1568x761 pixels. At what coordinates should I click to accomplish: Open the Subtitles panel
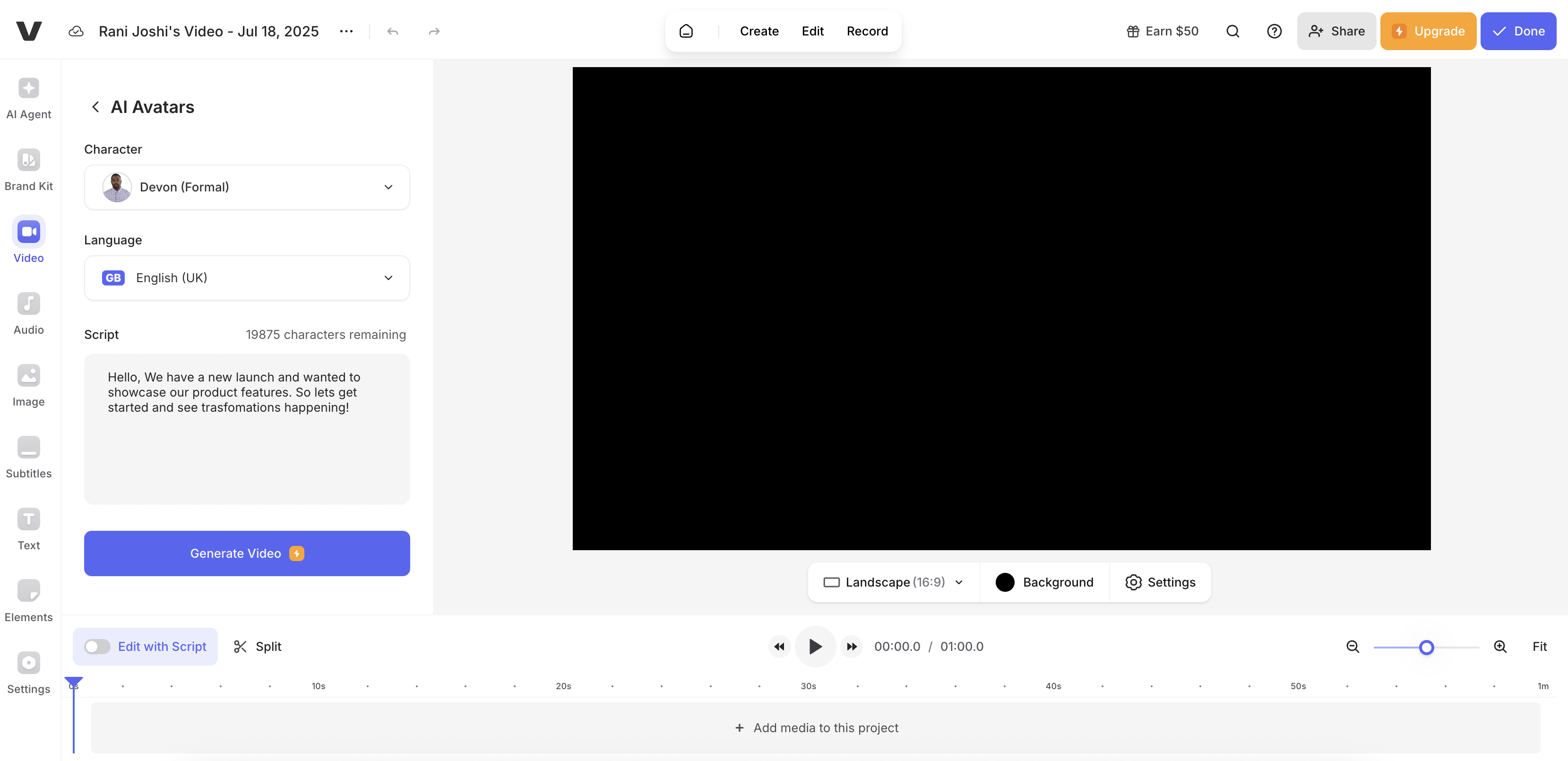click(x=29, y=457)
